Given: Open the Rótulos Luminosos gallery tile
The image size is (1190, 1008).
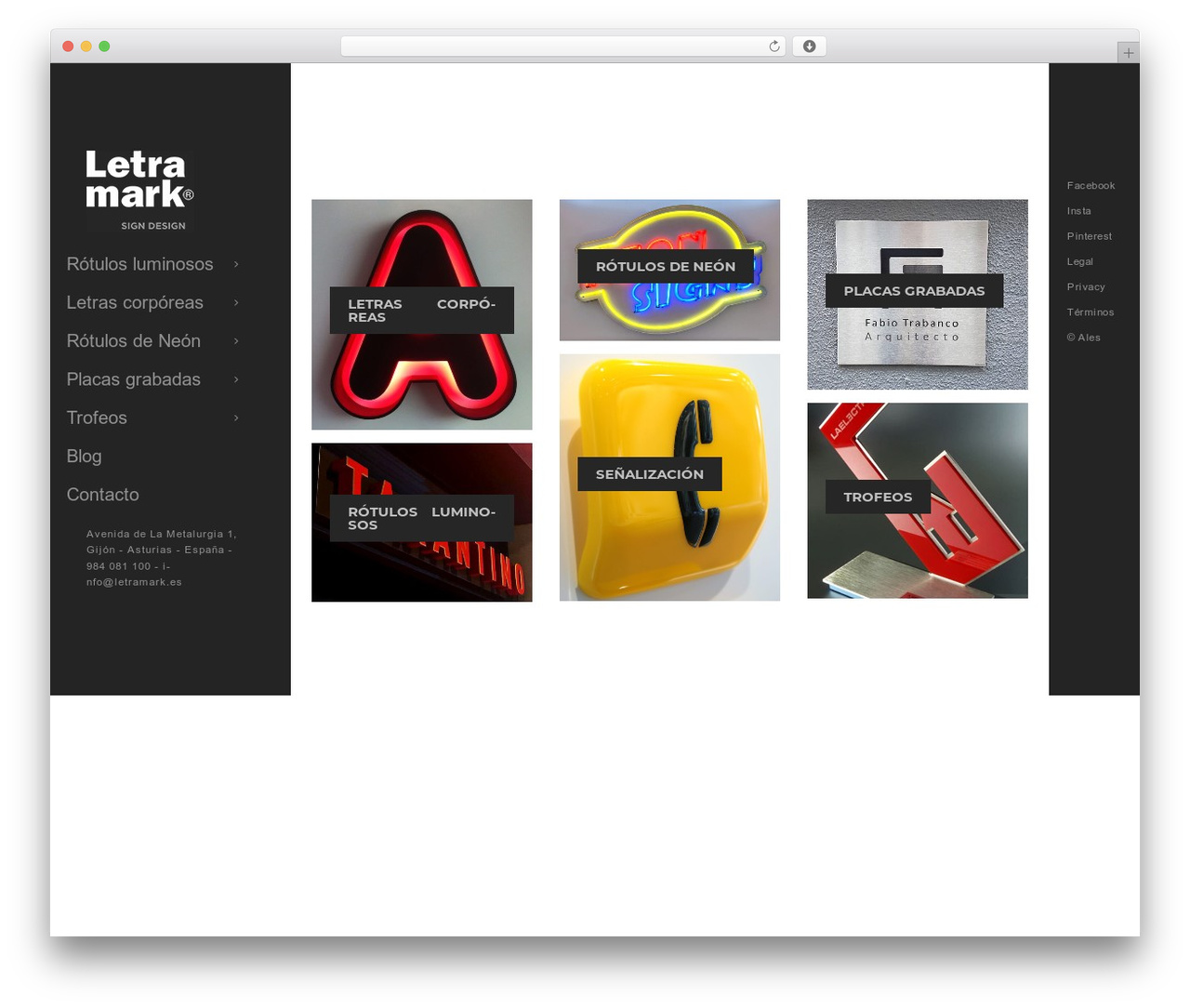Looking at the screenshot, I should 421,522.
